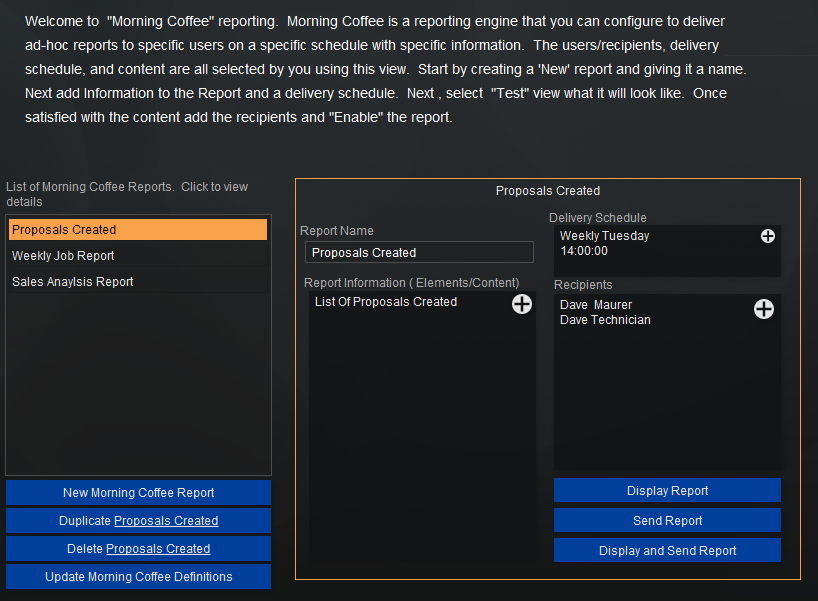Select the List Of Proposals Created element
818x601 pixels.
386,302
